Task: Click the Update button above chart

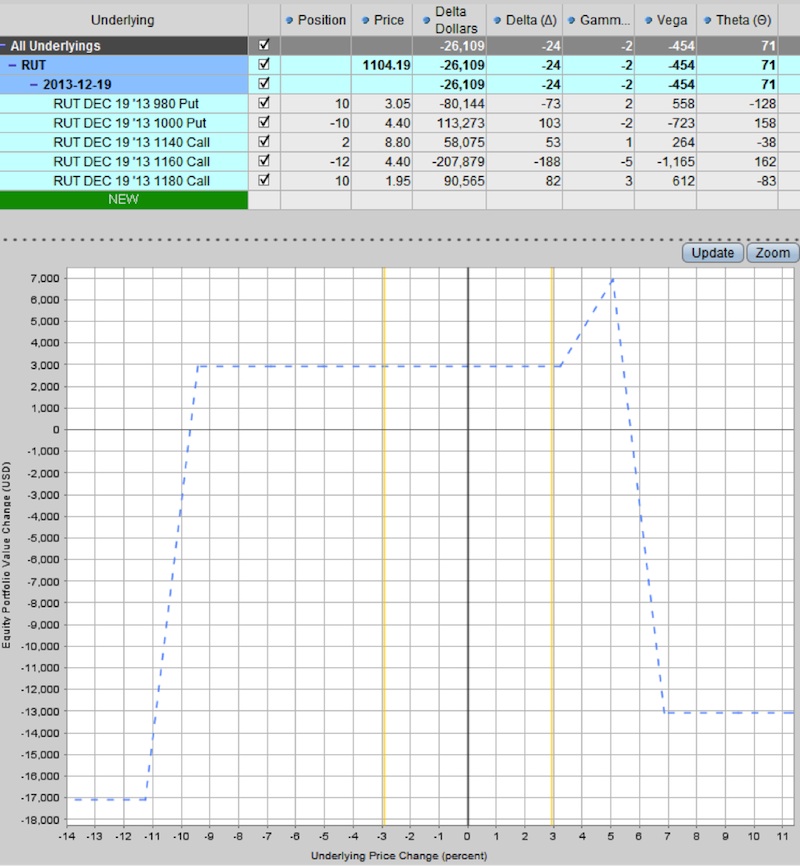Action: point(713,253)
